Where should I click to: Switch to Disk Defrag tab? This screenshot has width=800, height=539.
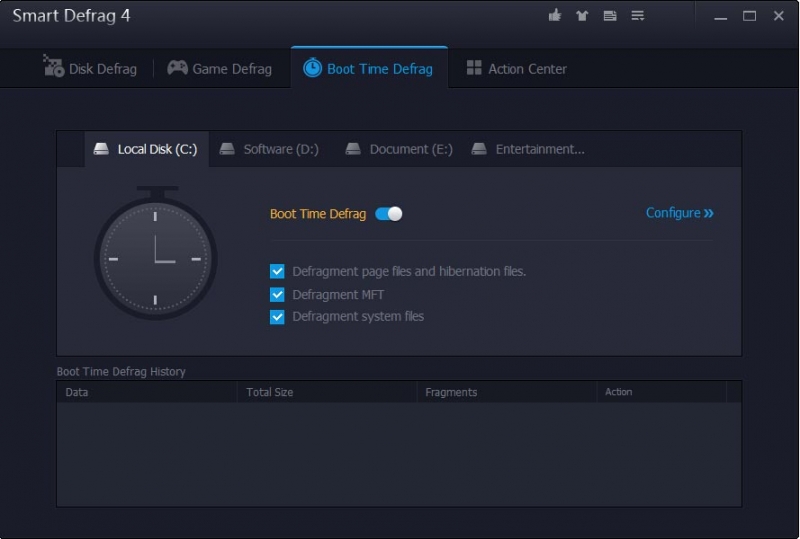click(x=90, y=68)
